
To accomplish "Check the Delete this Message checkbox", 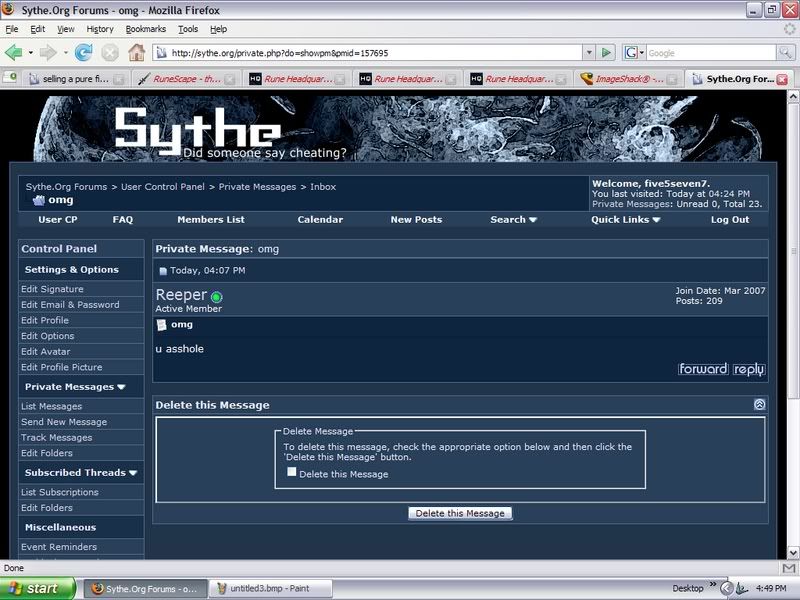I will [x=291, y=472].
